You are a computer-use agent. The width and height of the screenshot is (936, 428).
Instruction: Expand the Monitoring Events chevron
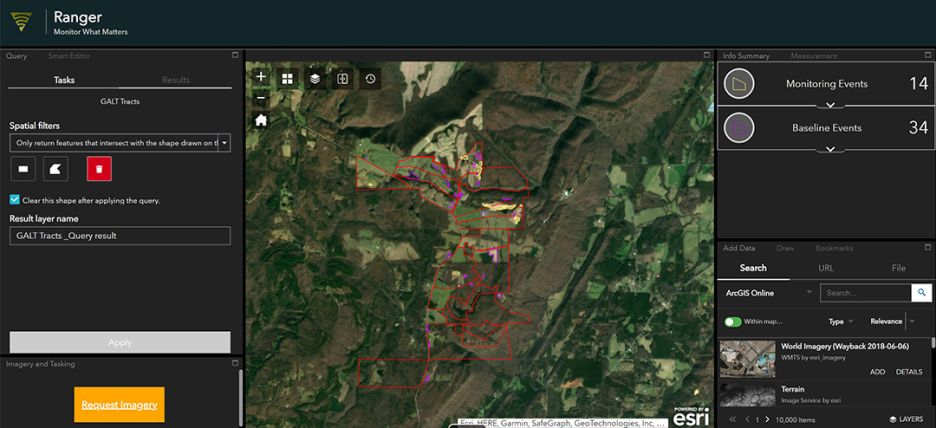click(x=827, y=105)
